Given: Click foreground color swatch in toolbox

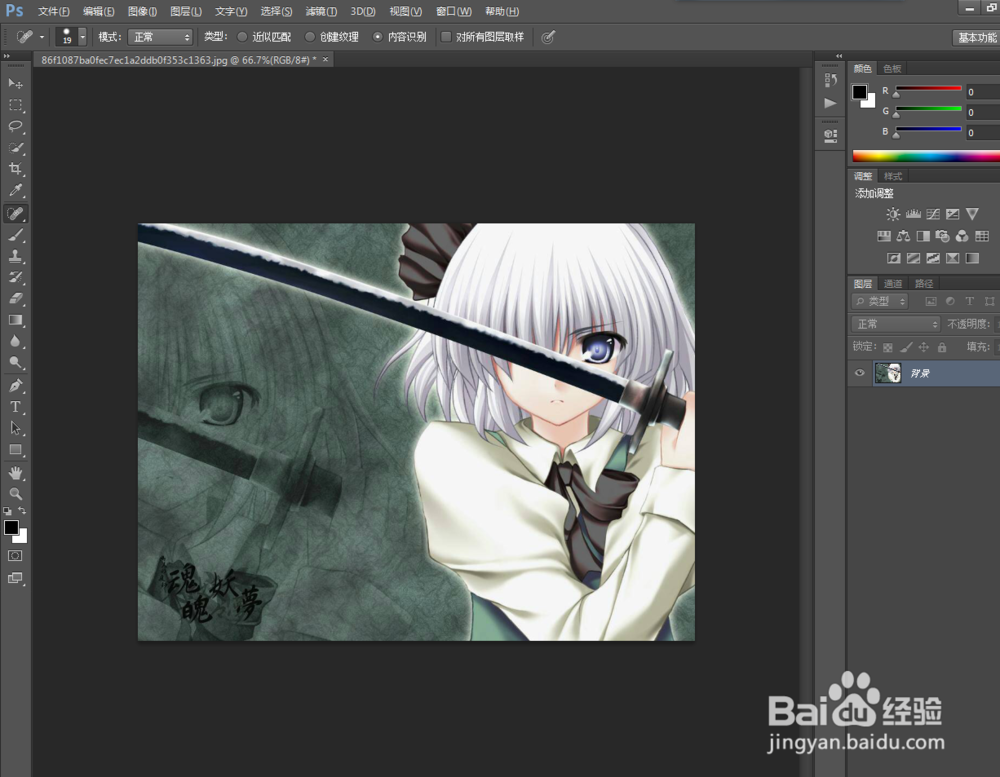Looking at the screenshot, I should coord(11,528).
